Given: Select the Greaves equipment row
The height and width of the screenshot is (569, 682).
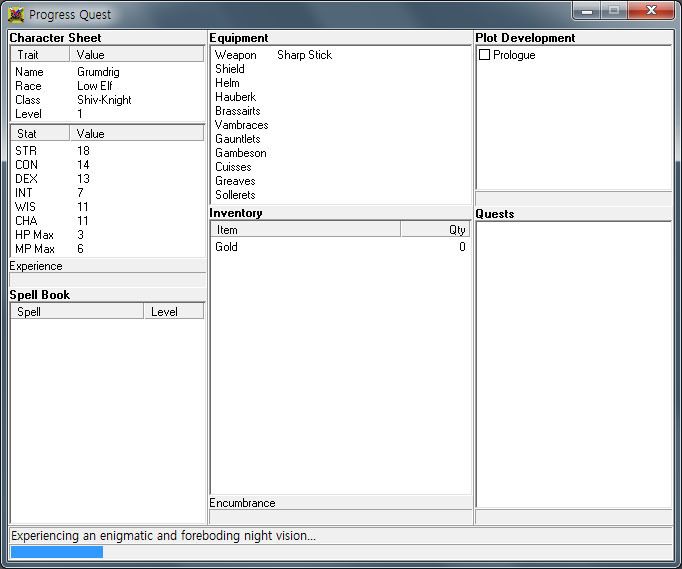Looking at the screenshot, I should [341, 181].
